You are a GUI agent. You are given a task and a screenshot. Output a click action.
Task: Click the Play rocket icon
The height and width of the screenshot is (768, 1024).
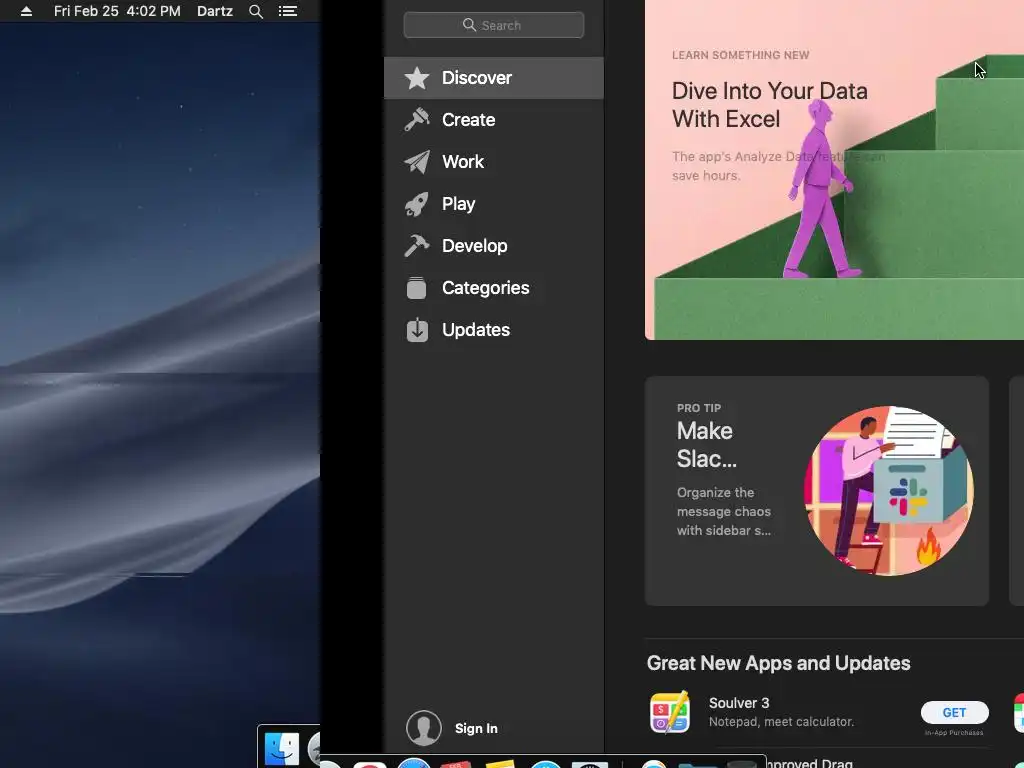pos(417,204)
